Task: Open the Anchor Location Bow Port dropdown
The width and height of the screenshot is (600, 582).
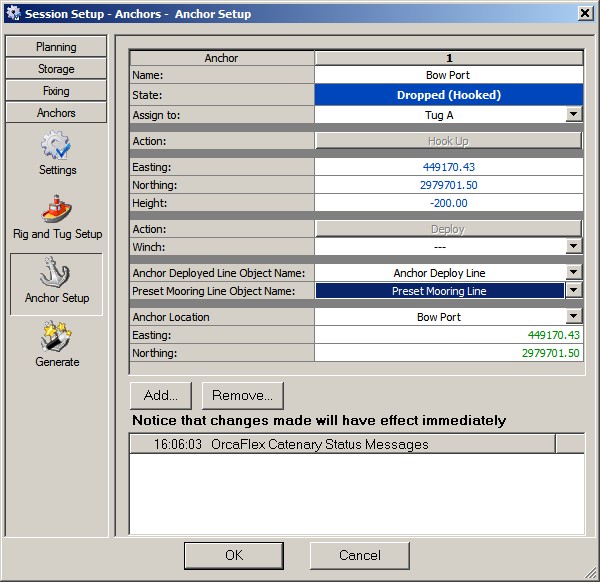Action: (x=573, y=317)
